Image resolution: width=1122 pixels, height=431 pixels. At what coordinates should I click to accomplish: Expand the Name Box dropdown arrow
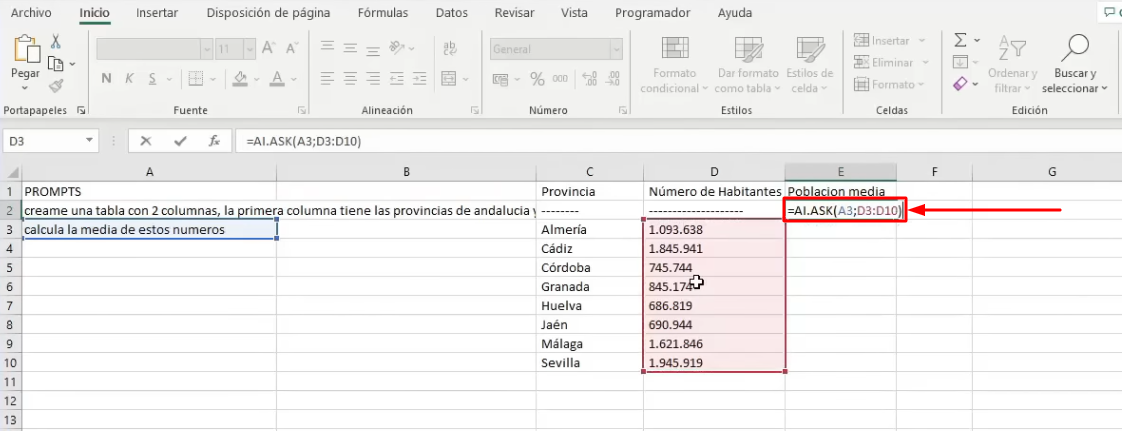pyautogui.click(x=89, y=141)
